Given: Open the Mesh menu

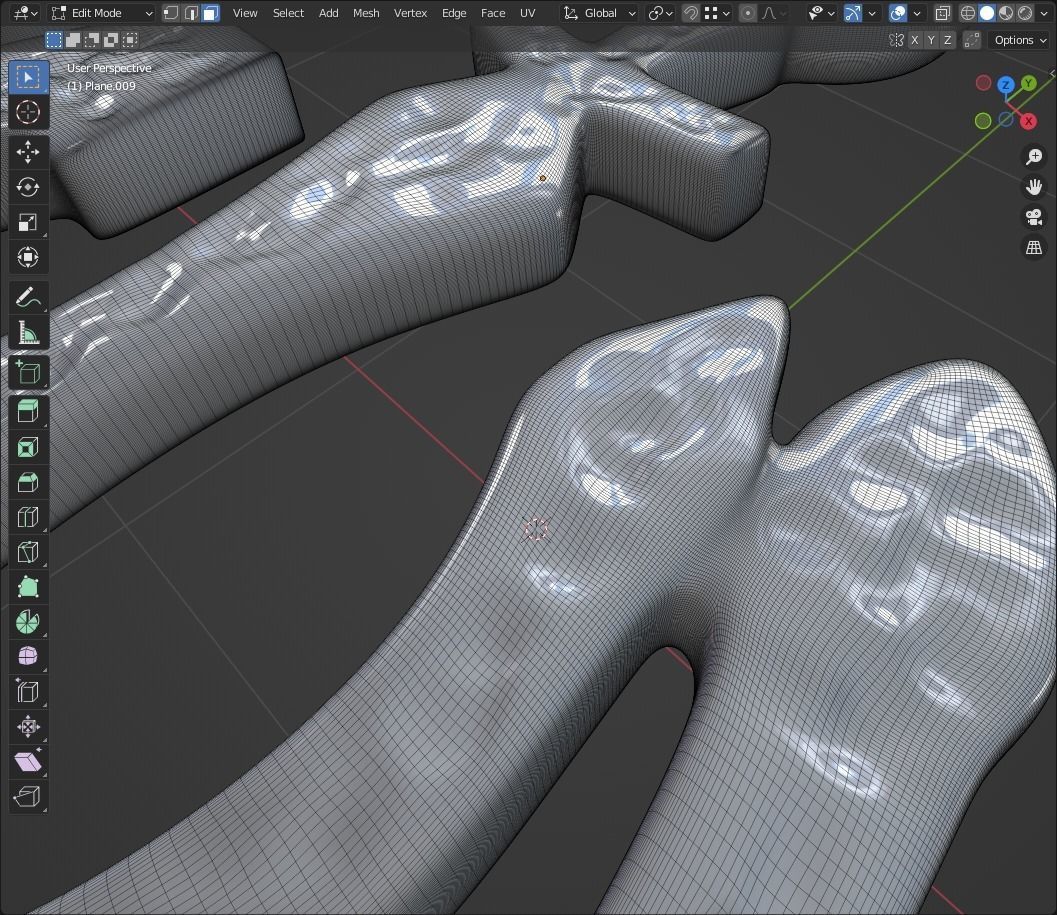Looking at the screenshot, I should (x=366, y=13).
